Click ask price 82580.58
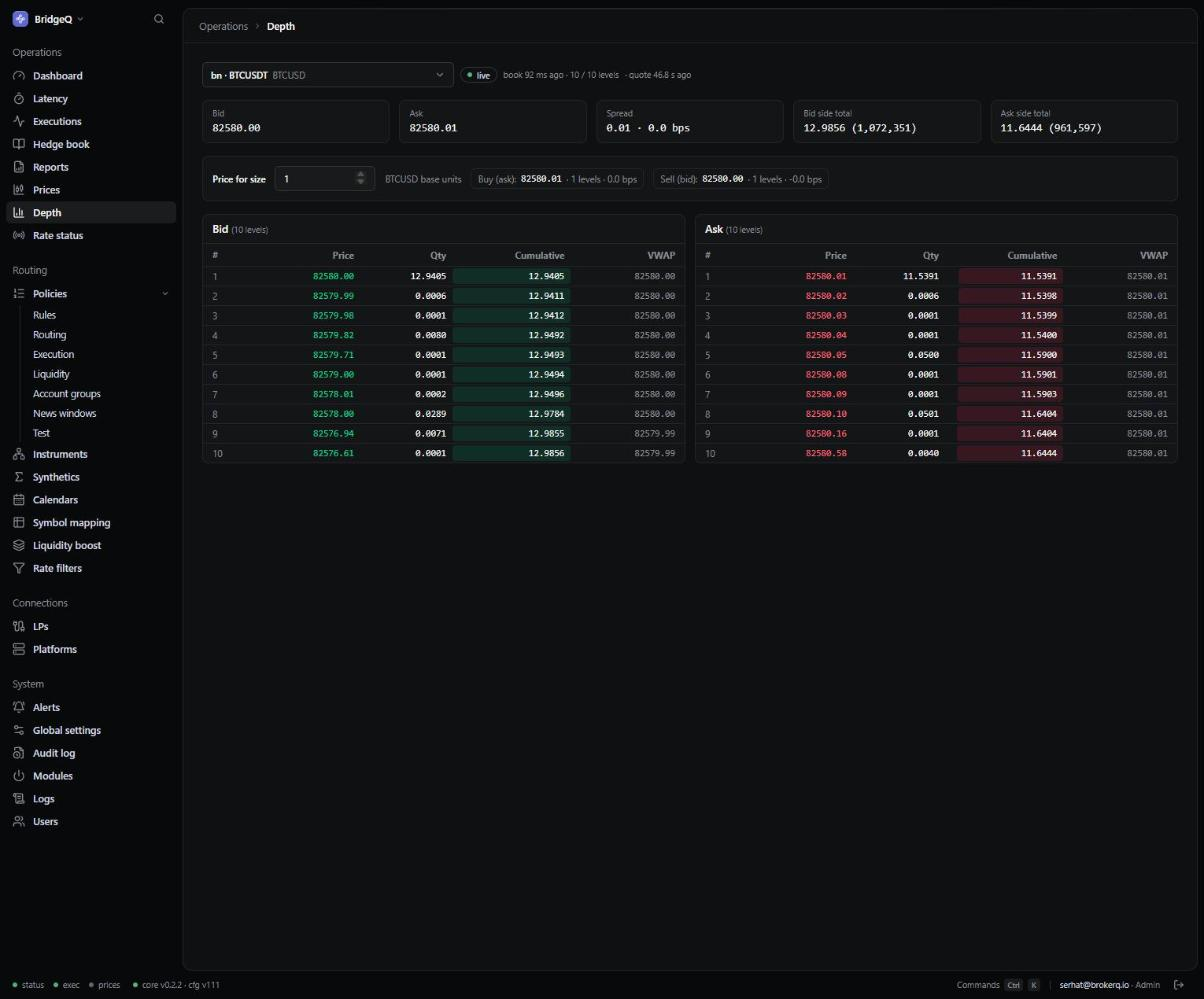This screenshot has width=1204, height=999. [x=826, y=453]
